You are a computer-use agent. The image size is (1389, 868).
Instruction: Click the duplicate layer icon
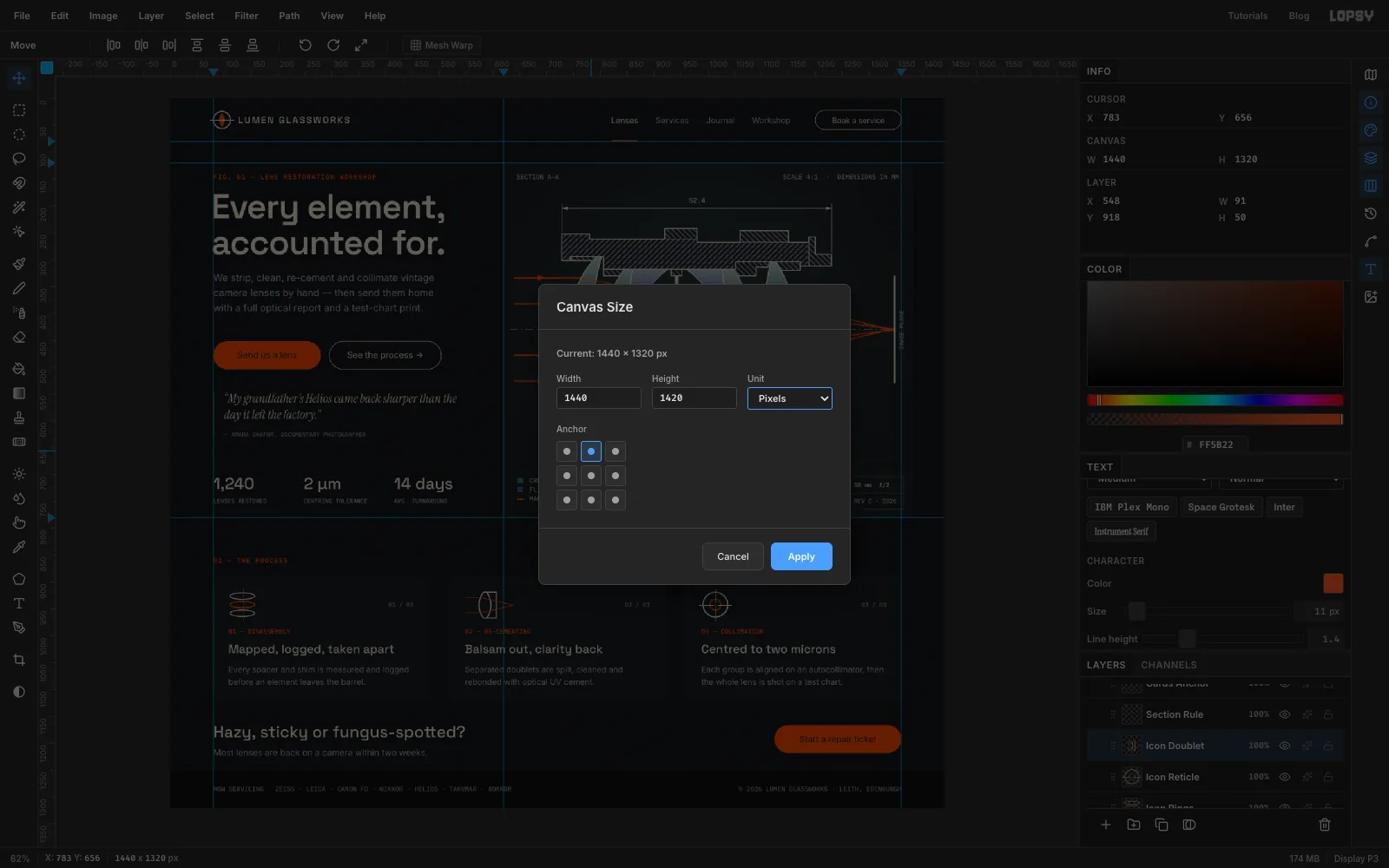1162,825
